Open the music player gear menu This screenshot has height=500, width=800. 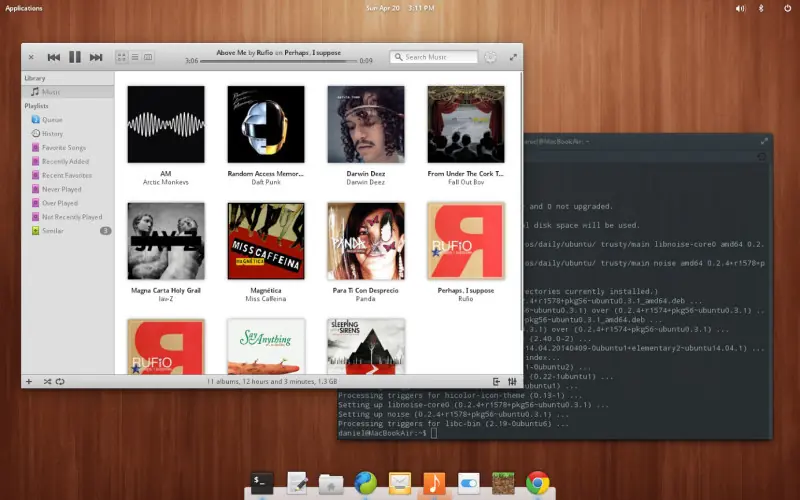pyautogui.click(x=490, y=57)
